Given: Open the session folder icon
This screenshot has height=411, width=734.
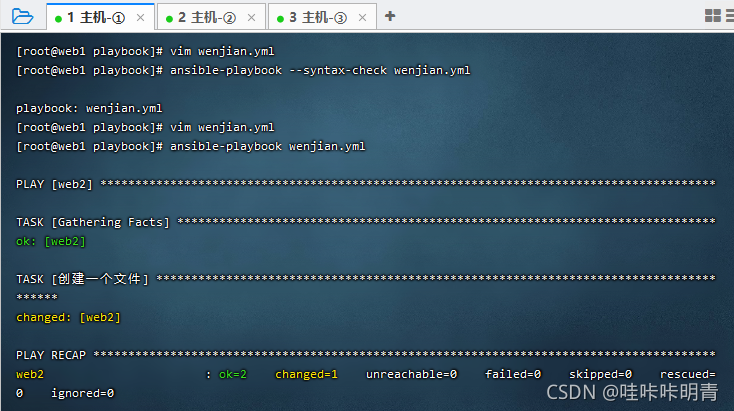Looking at the screenshot, I should [22, 17].
